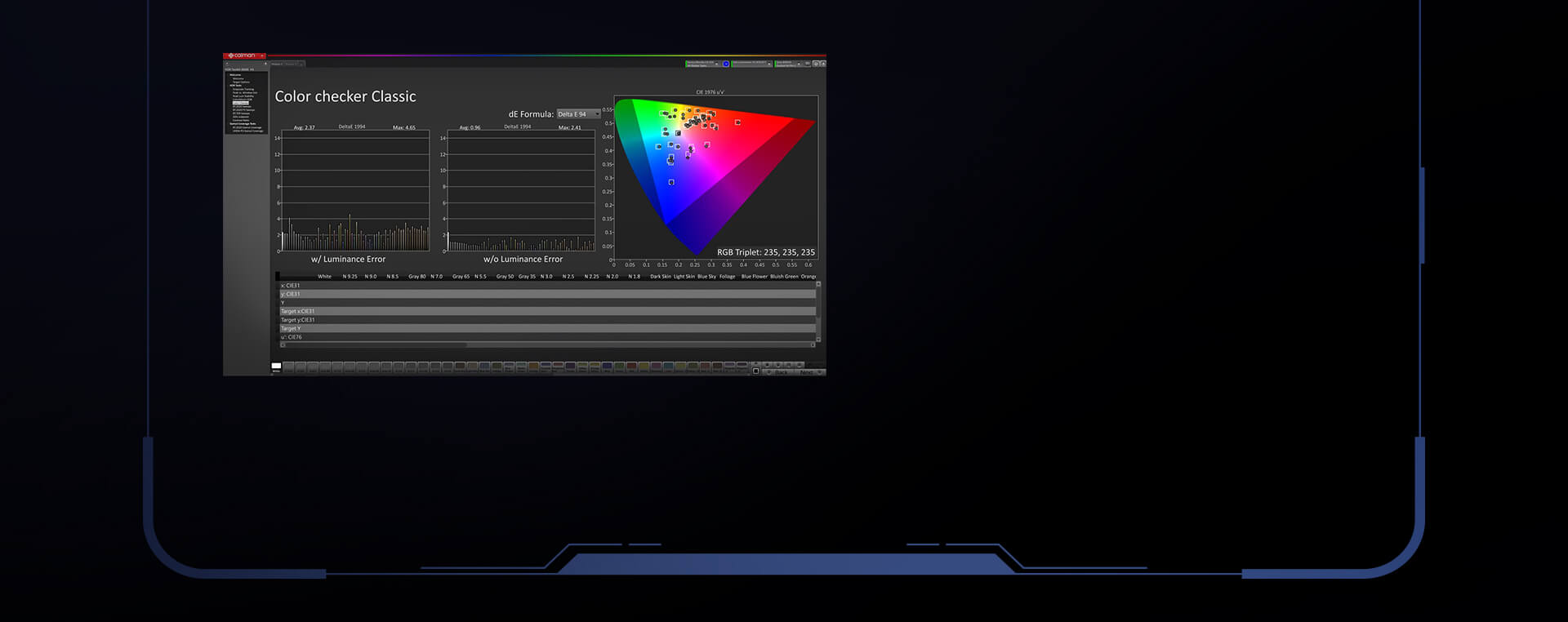This screenshot has width=1568, height=622.
Task: Select the highlighted item in left workflow tree
Action: coord(242,103)
